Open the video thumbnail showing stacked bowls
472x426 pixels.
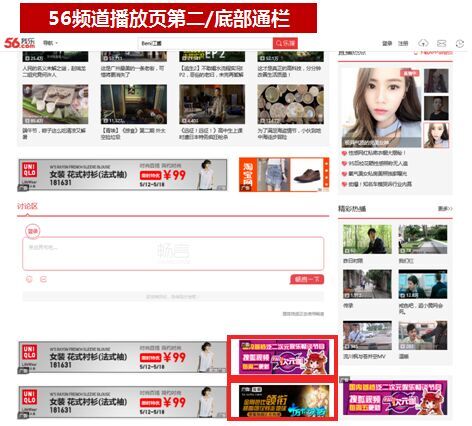(290, 104)
